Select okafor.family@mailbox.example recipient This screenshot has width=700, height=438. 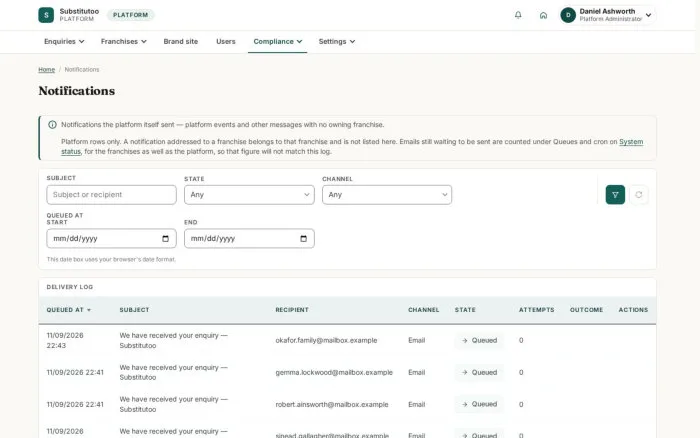pos(326,340)
